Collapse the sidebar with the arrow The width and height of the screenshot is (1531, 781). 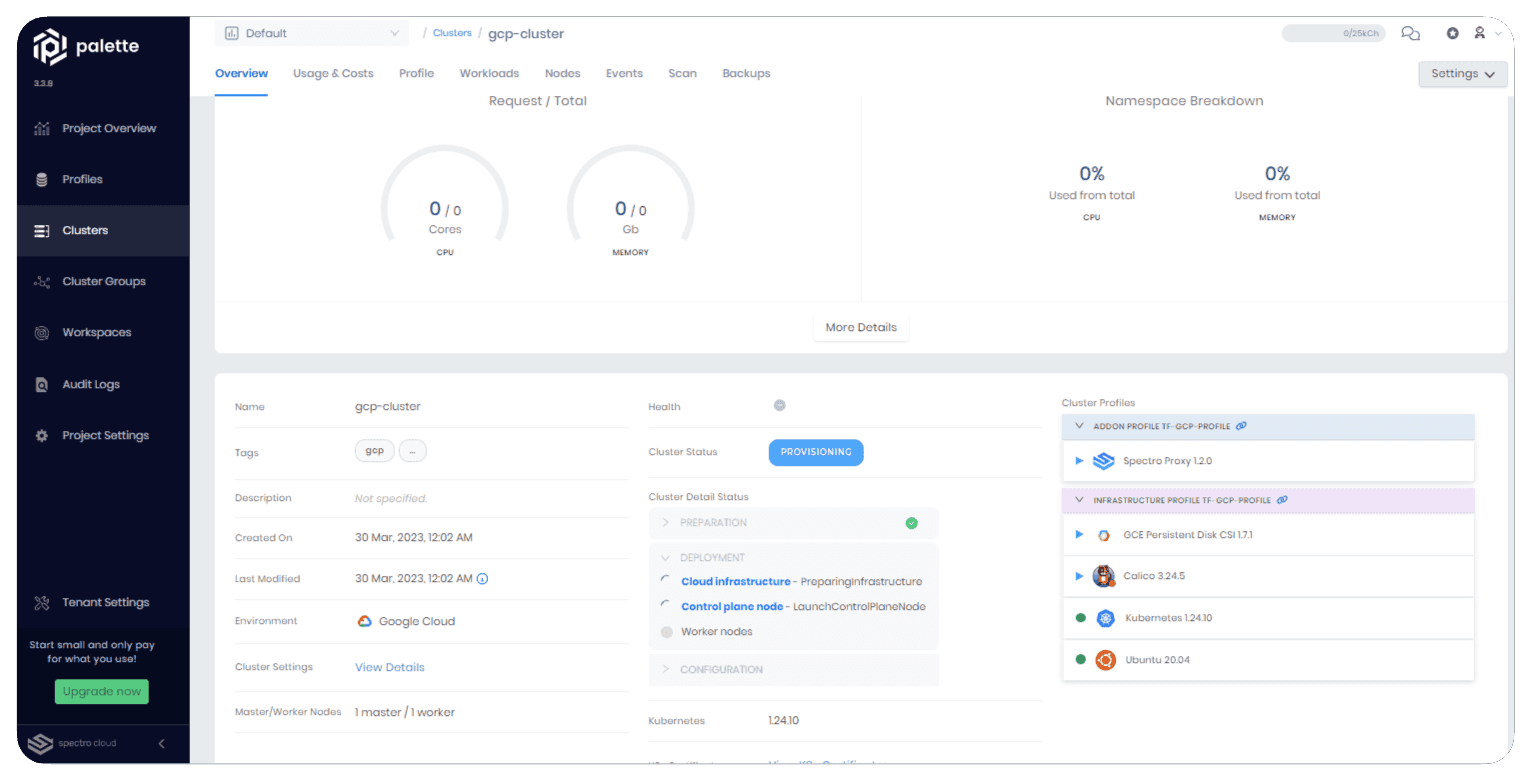click(x=162, y=744)
